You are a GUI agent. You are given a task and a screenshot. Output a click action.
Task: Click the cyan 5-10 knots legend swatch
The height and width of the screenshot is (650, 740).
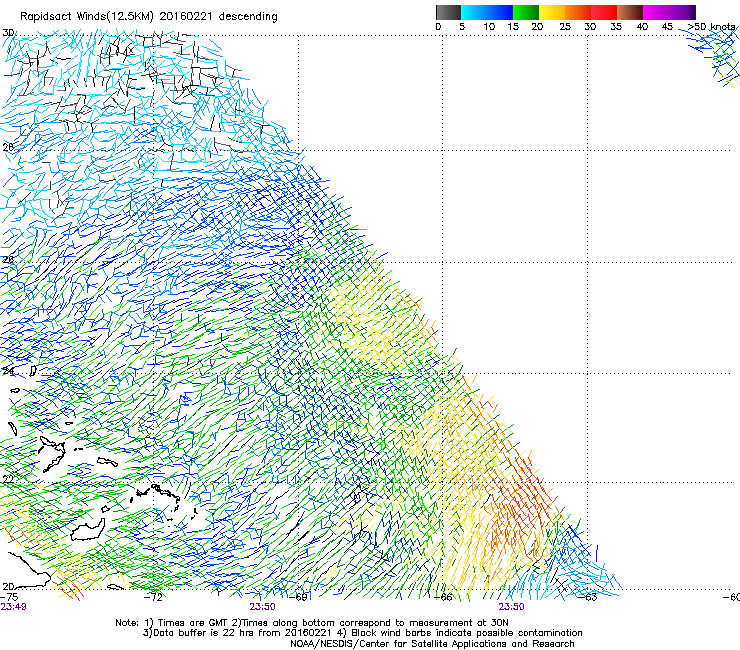pyautogui.click(x=473, y=12)
